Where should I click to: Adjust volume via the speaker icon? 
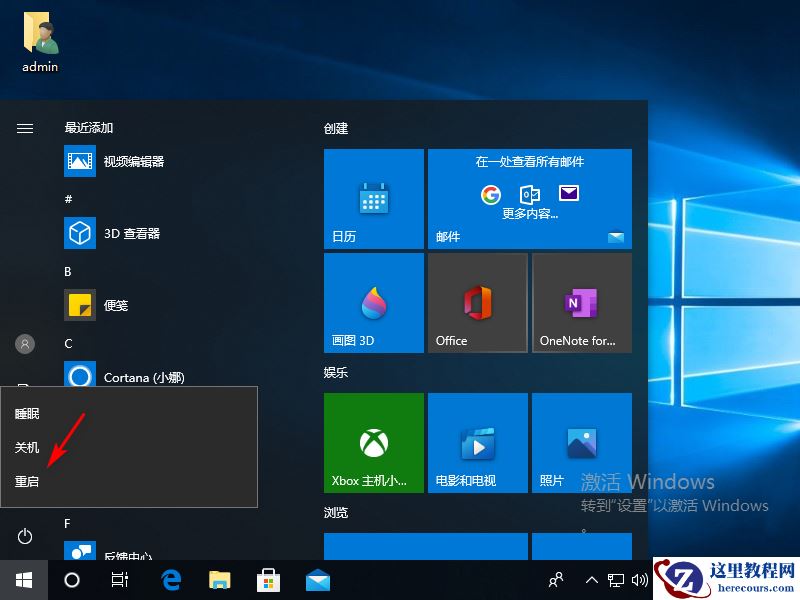[640, 580]
